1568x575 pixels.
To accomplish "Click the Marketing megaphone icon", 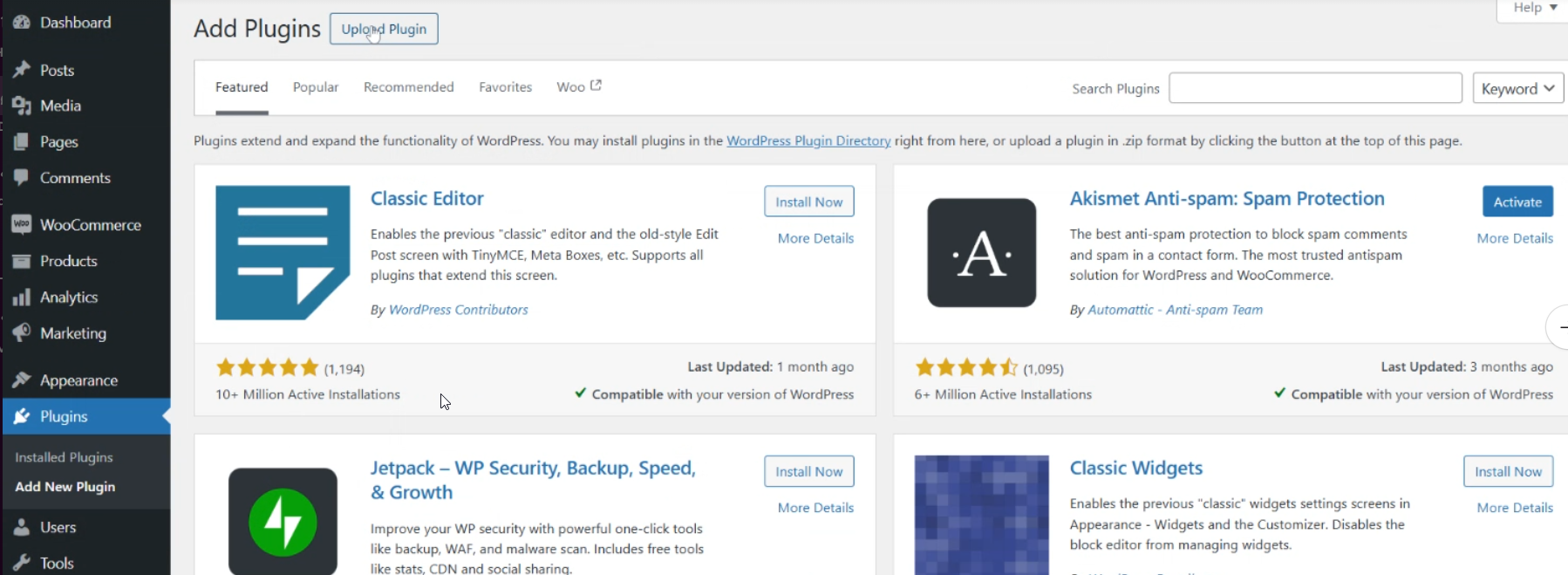I will [x=22, y=333].
